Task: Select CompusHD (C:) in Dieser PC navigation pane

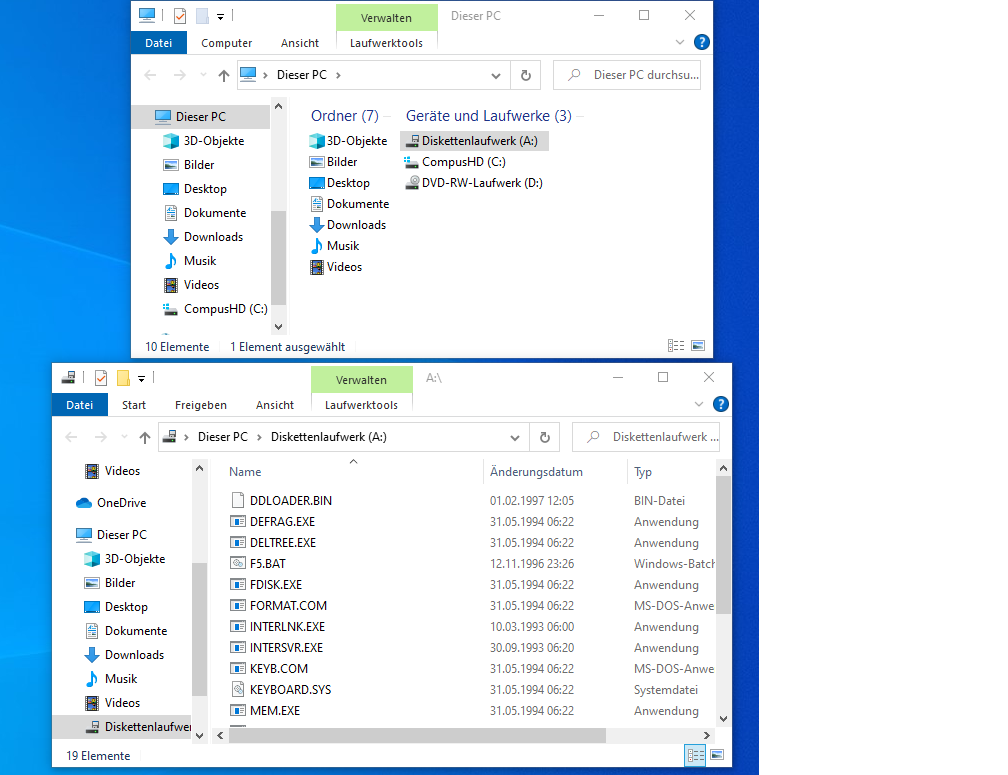Action: click(x=215, y=309)
